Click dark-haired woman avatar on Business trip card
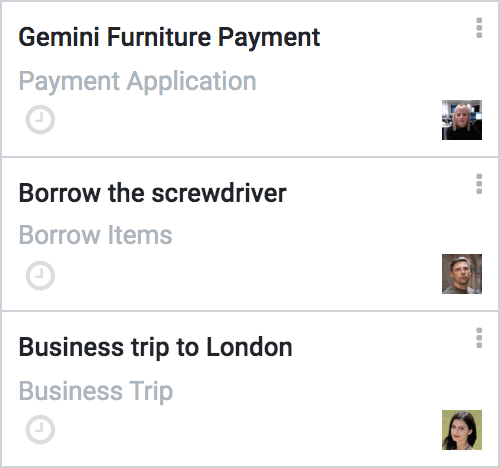 [462, 430]
